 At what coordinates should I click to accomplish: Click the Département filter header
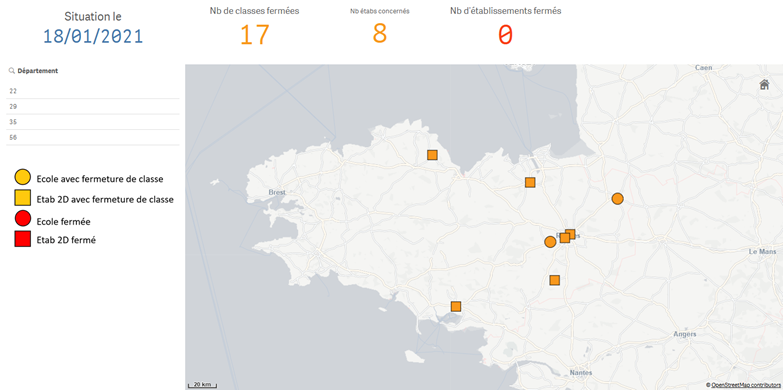(37, 71)
